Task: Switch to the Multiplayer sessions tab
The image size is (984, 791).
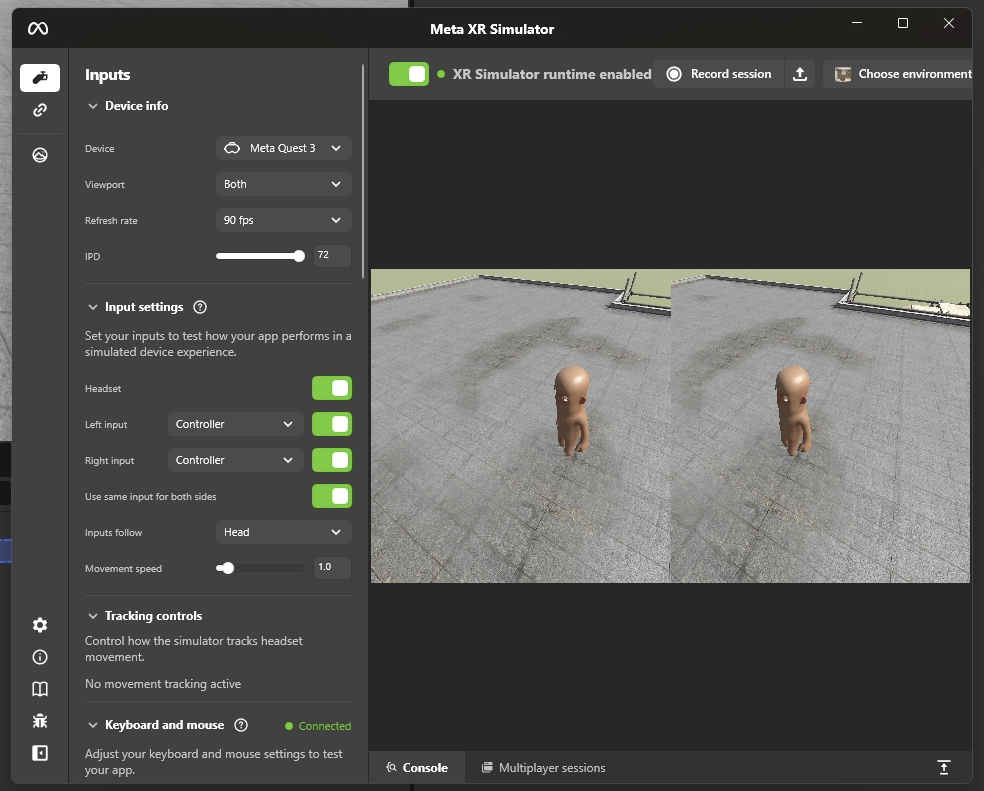Action: [543, 767]
